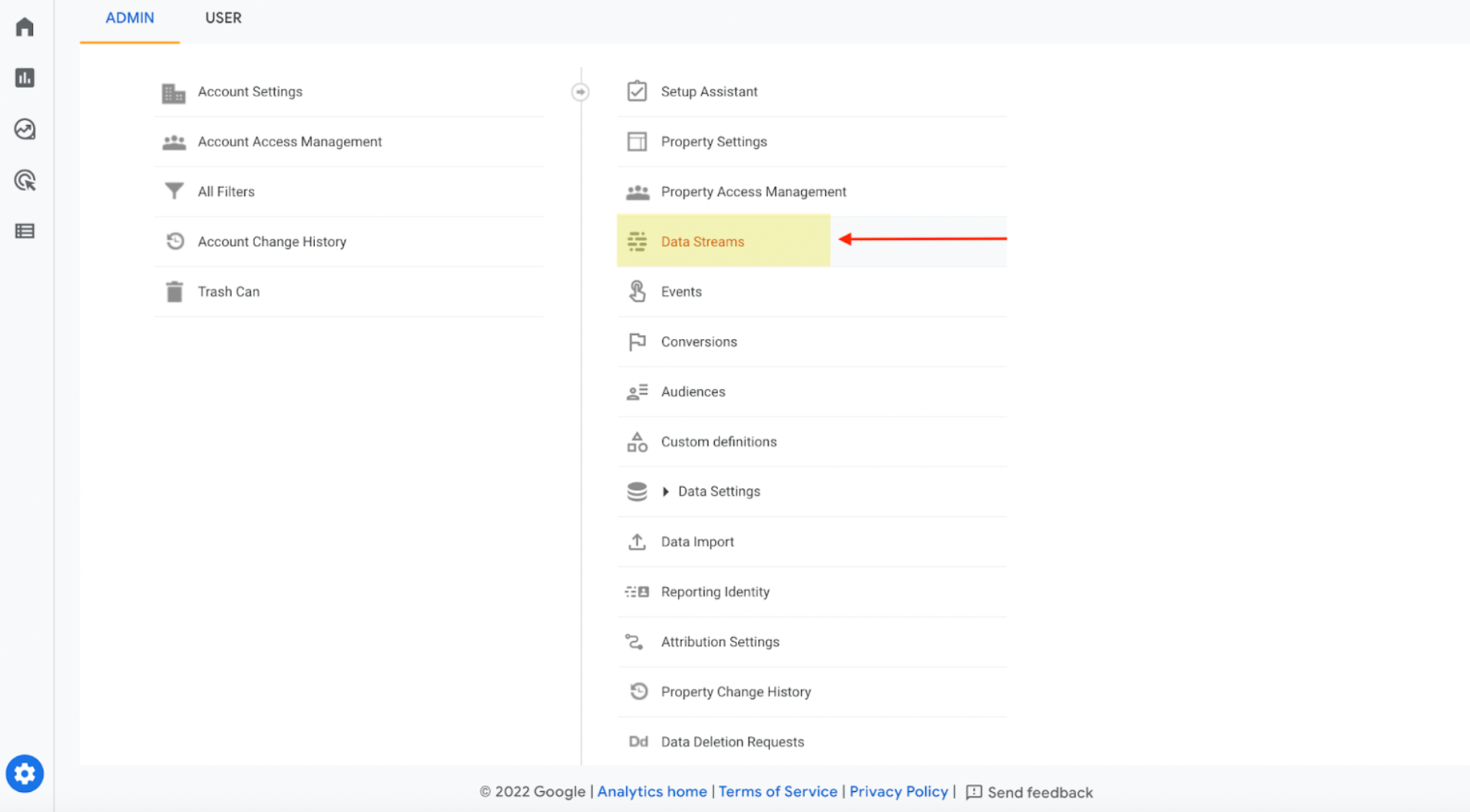This screenshot has width=1470, height=812.
Task: Open the Terms of Service link
Action: [778, 792]
